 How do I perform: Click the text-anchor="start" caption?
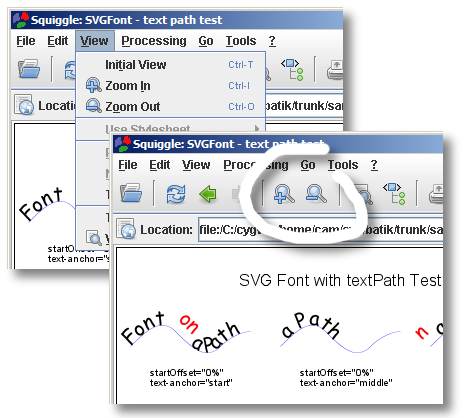[x=191, y=383]
